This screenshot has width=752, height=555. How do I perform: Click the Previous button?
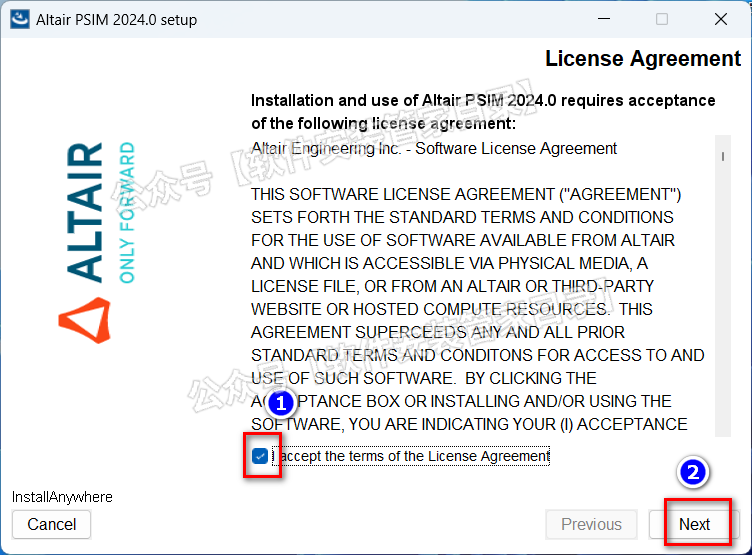pos(591,524)
